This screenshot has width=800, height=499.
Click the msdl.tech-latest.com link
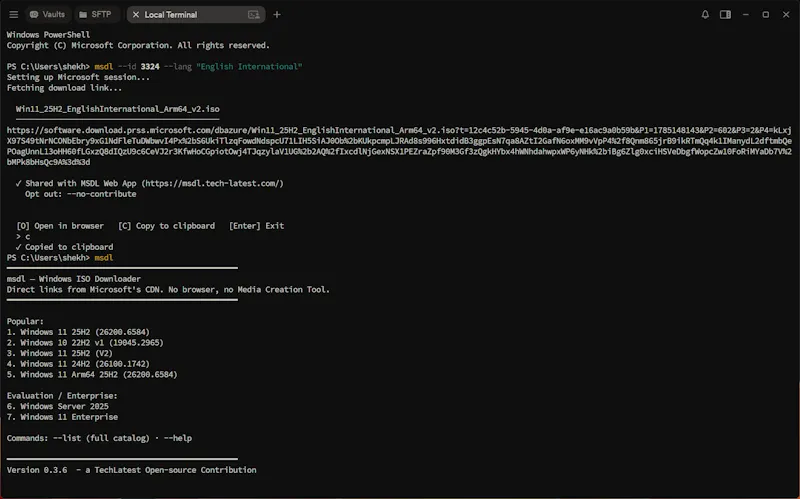pyautogui.click(x=212, y=183)
